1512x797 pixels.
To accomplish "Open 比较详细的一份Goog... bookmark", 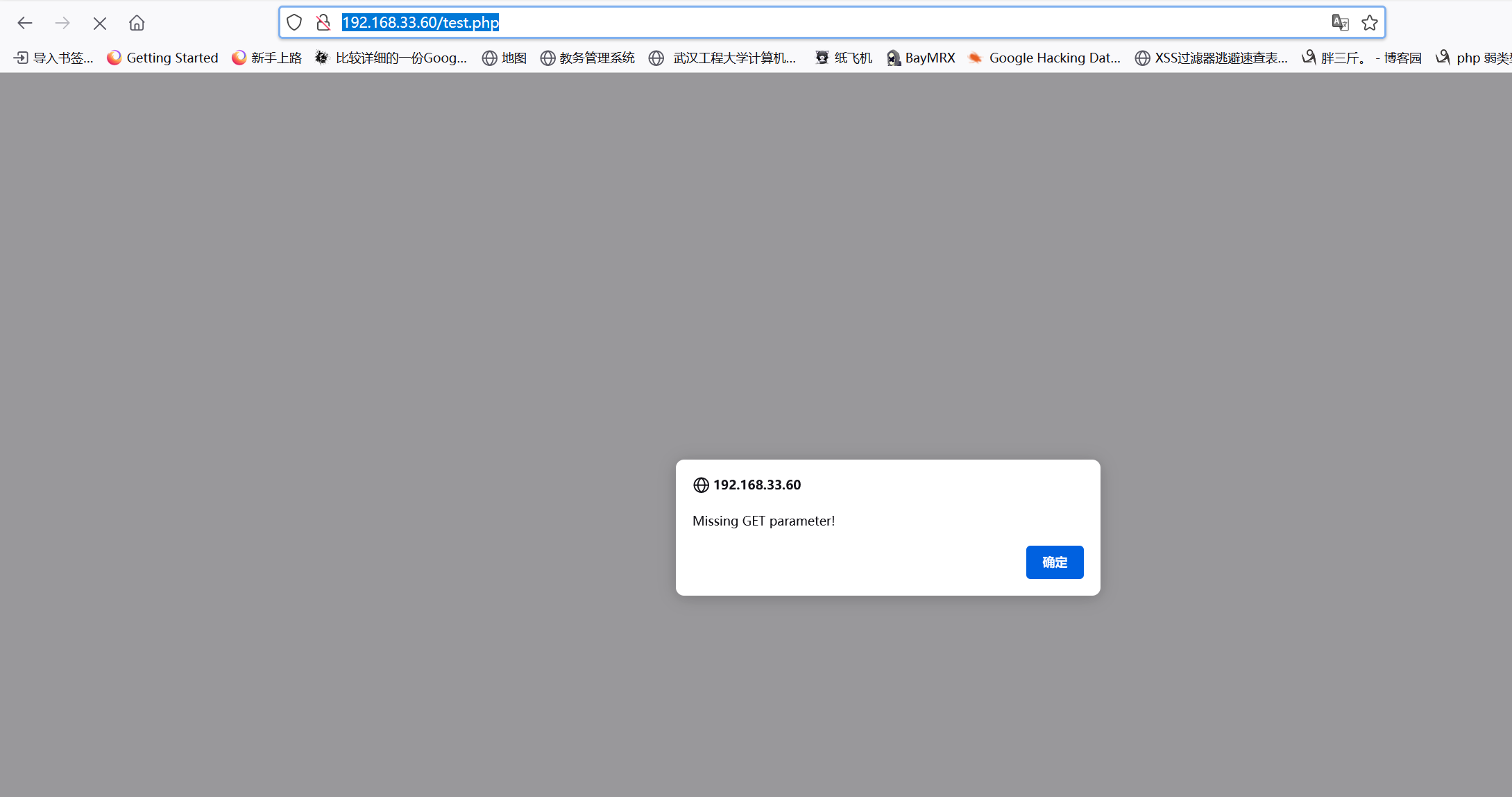I will pyautogui.click(x=391, y=58).
